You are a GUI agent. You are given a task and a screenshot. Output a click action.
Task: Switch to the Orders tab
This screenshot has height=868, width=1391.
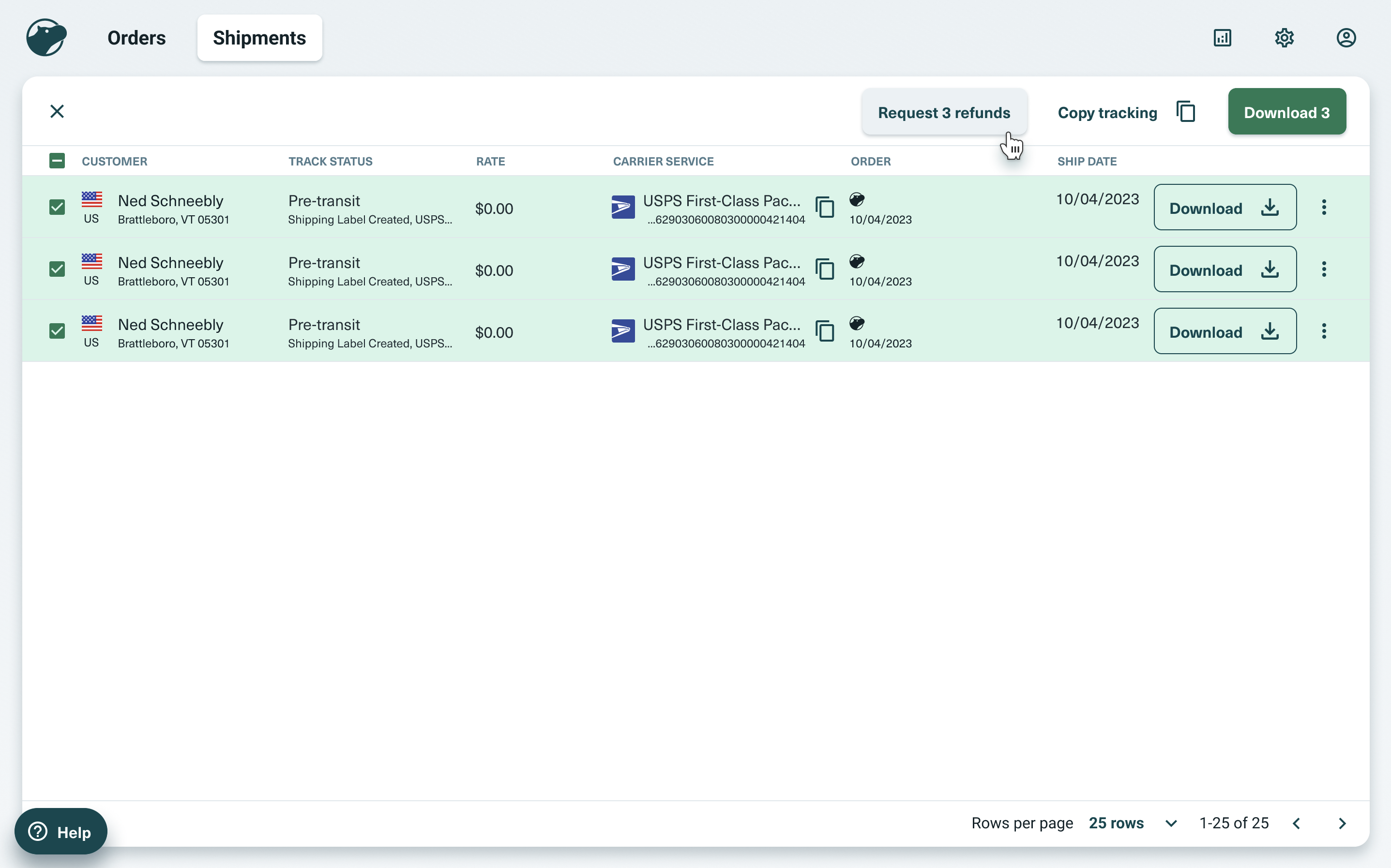click(x=136, y=38)
